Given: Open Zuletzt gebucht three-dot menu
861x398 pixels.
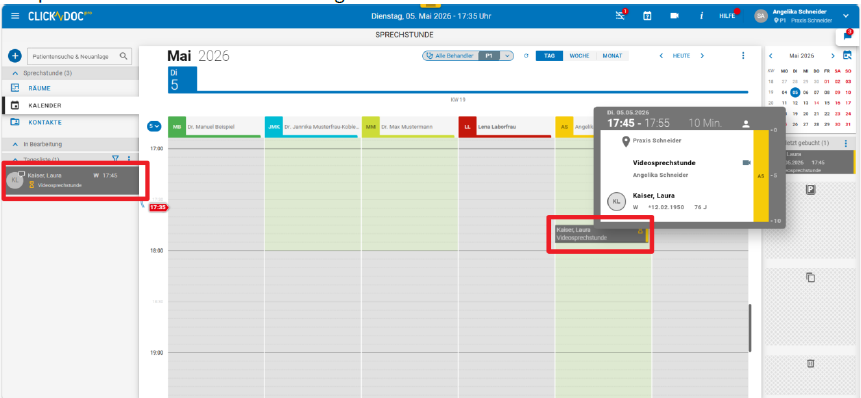Looking at the screenshot, I should point(846,143).
